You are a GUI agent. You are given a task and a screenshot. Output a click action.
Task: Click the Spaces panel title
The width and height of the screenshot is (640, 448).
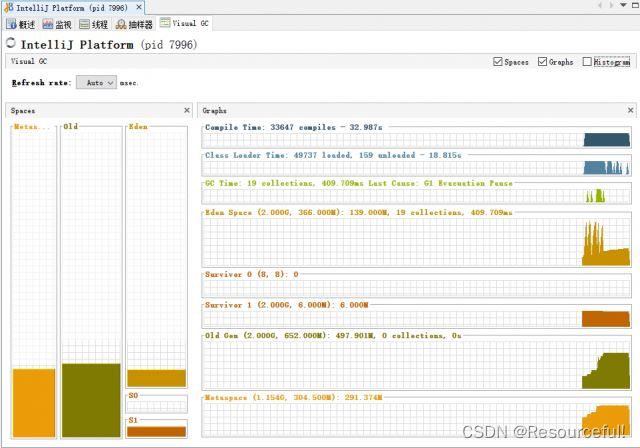click(x=23, y=111)
